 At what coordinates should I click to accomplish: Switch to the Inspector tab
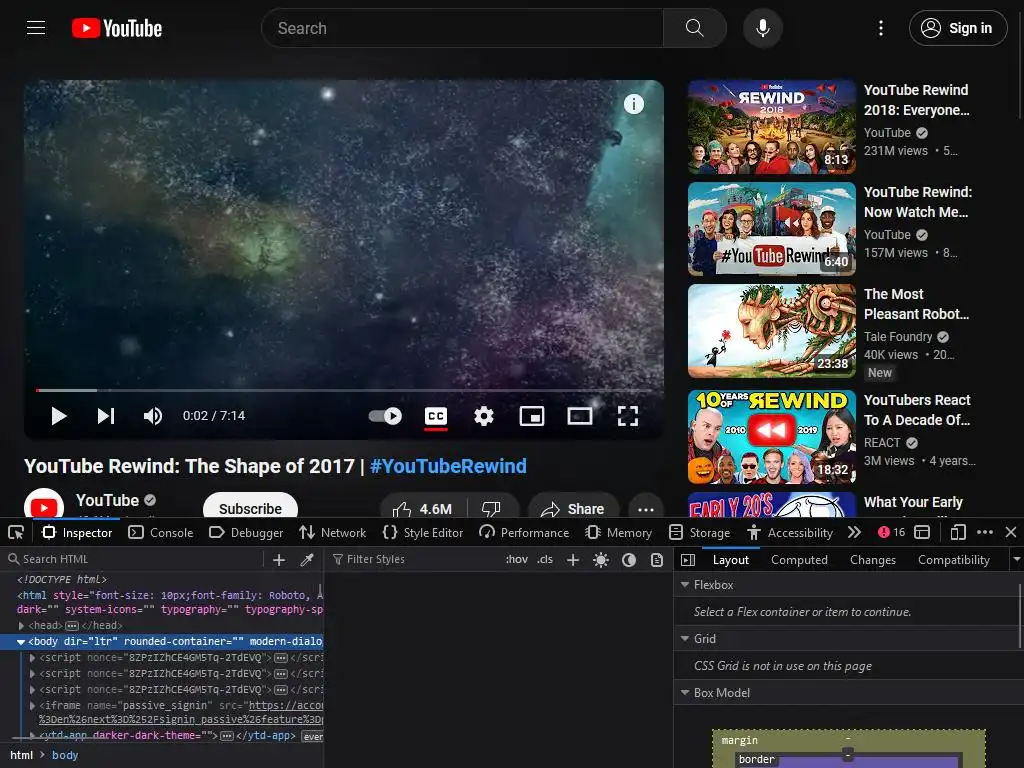click(x=77, y=532)
